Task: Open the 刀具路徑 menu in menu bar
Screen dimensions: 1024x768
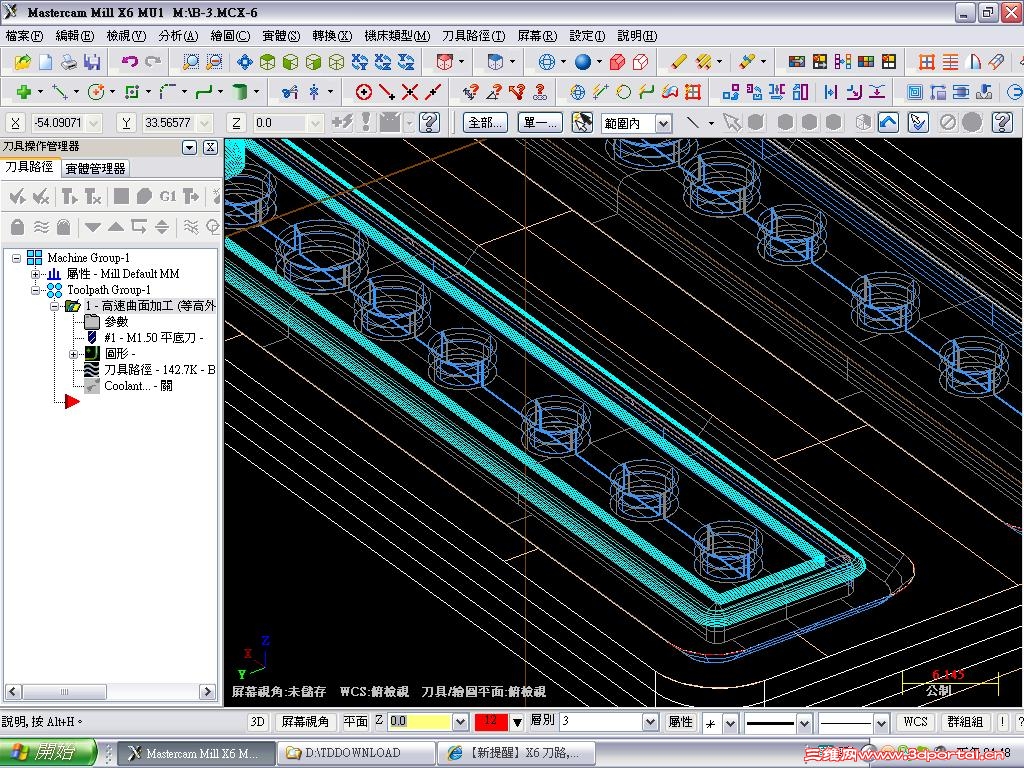Action: (x=473, y=36)
